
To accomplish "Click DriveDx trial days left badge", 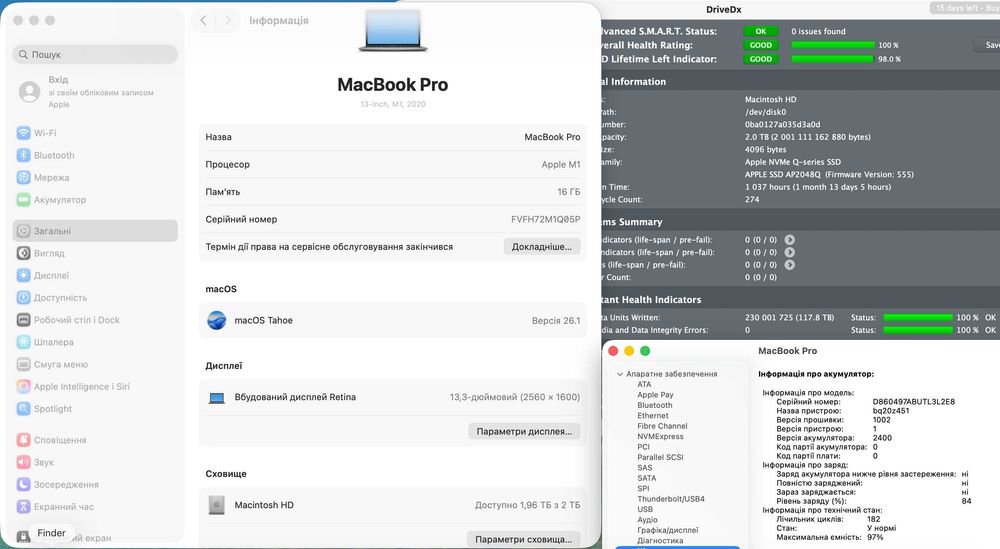I will tap(965, 8).
